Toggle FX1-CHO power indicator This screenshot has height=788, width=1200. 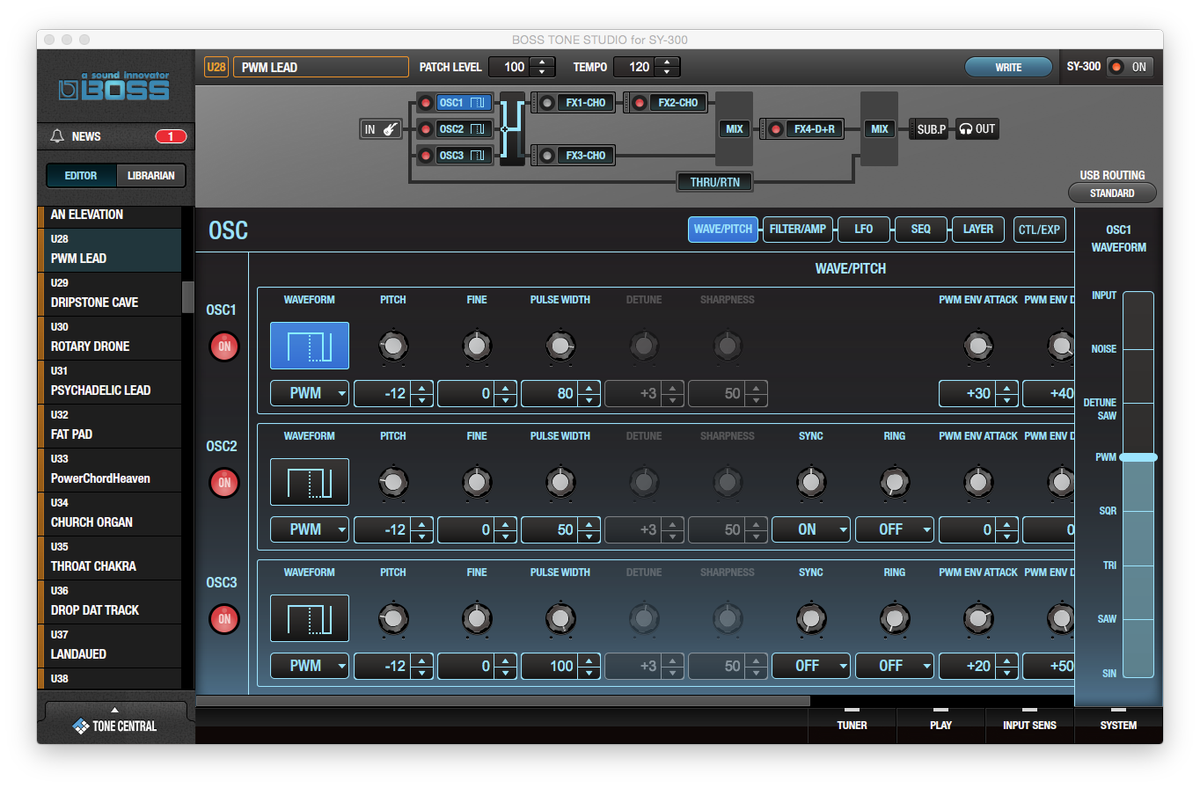(x=547, y=102)
